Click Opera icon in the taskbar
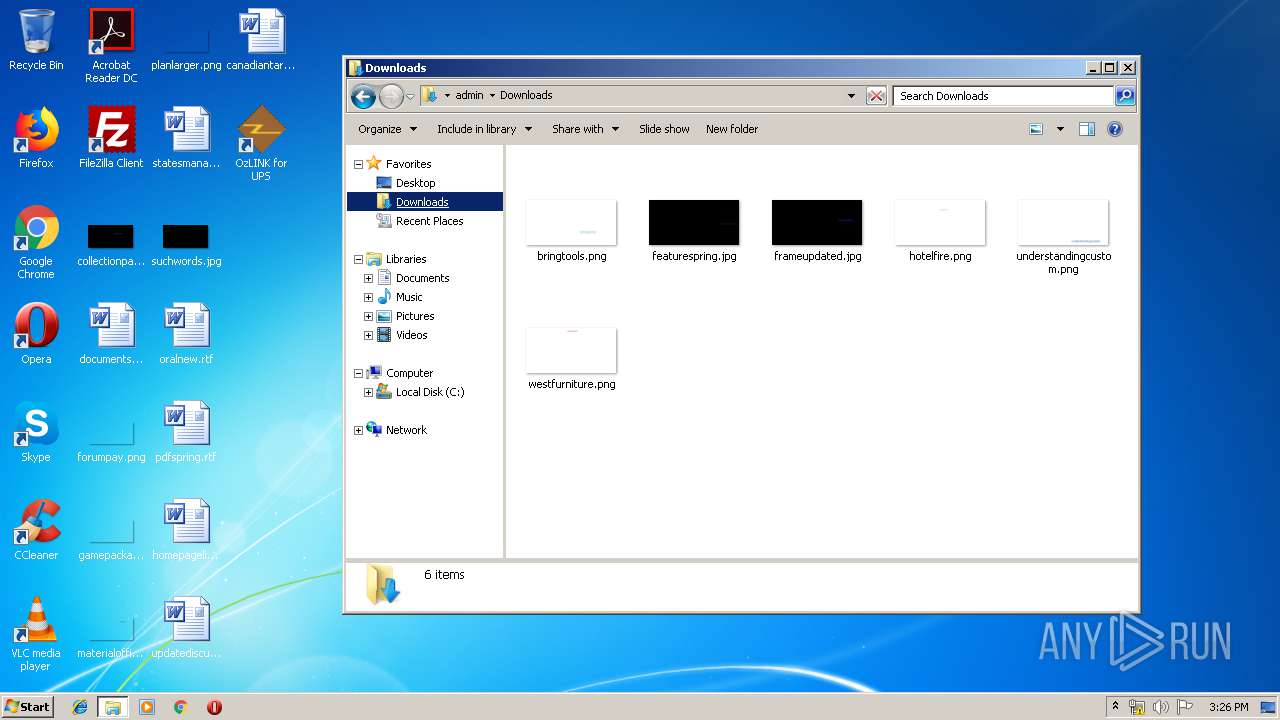Viewport: 1280px width, 720px height. (x=214, y=707)
